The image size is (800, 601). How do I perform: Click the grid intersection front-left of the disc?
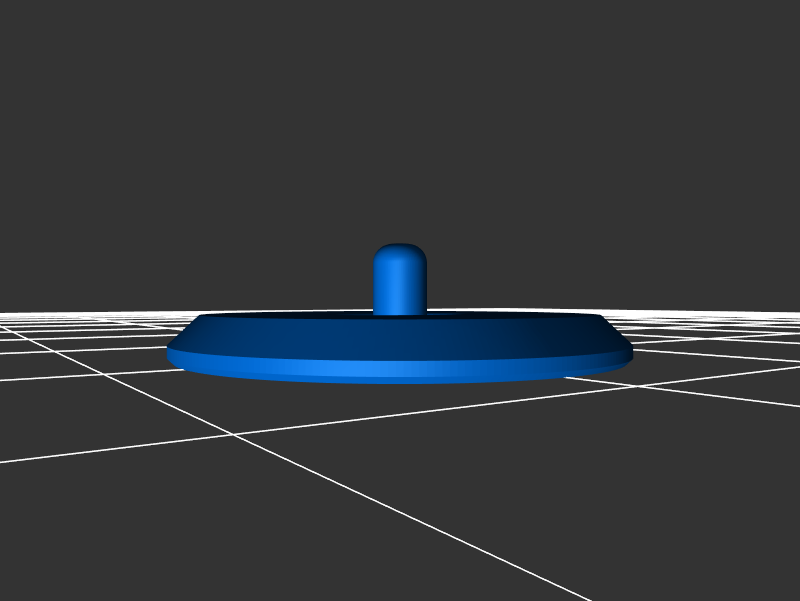(x=233, y=435)
